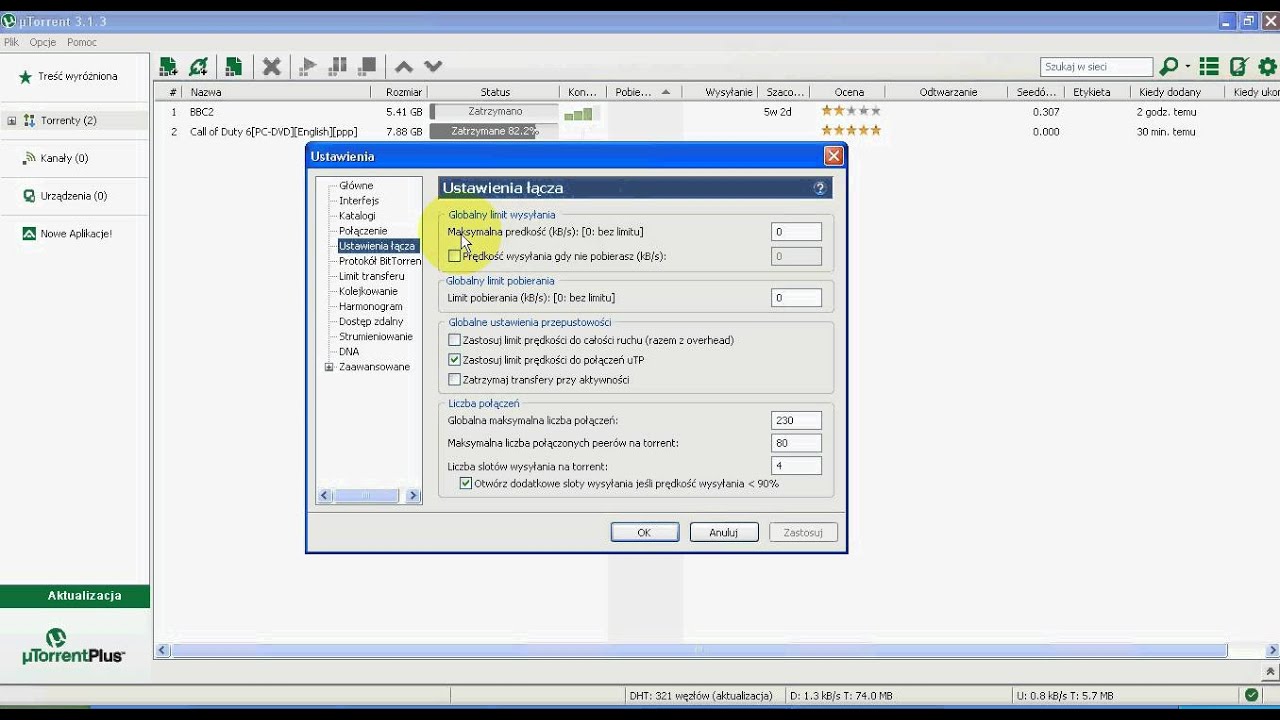The image size is (1280, 720).
Task: Click the Kanały feed icon
Action: [29, 158]
